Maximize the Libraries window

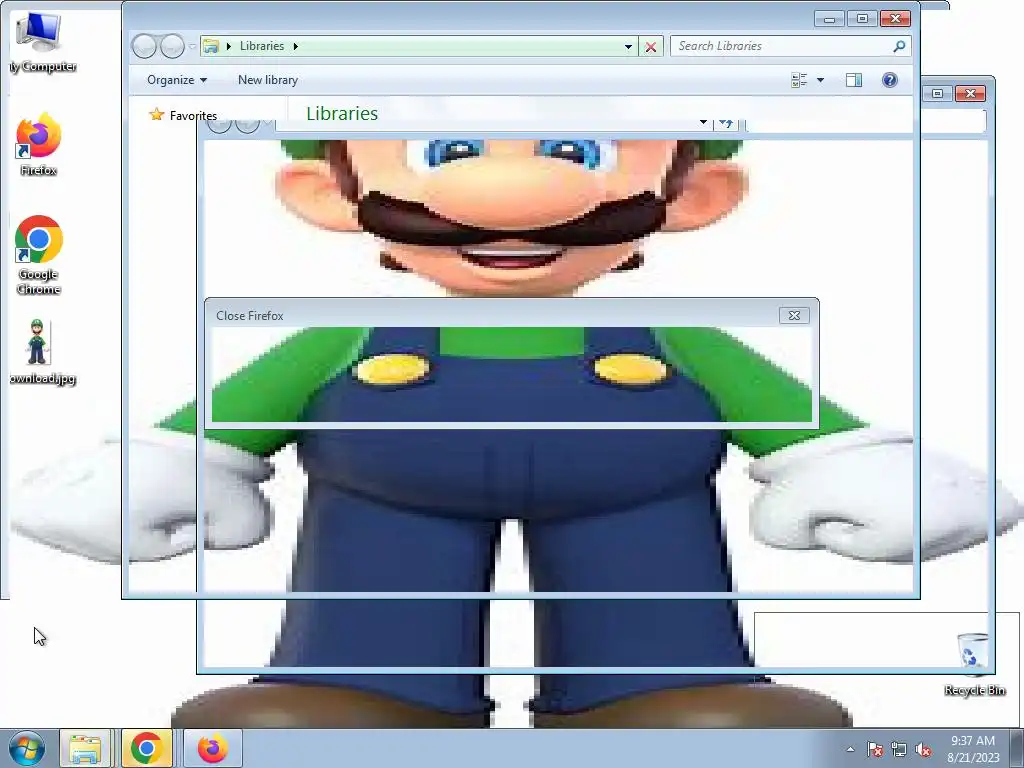(862, 19)
